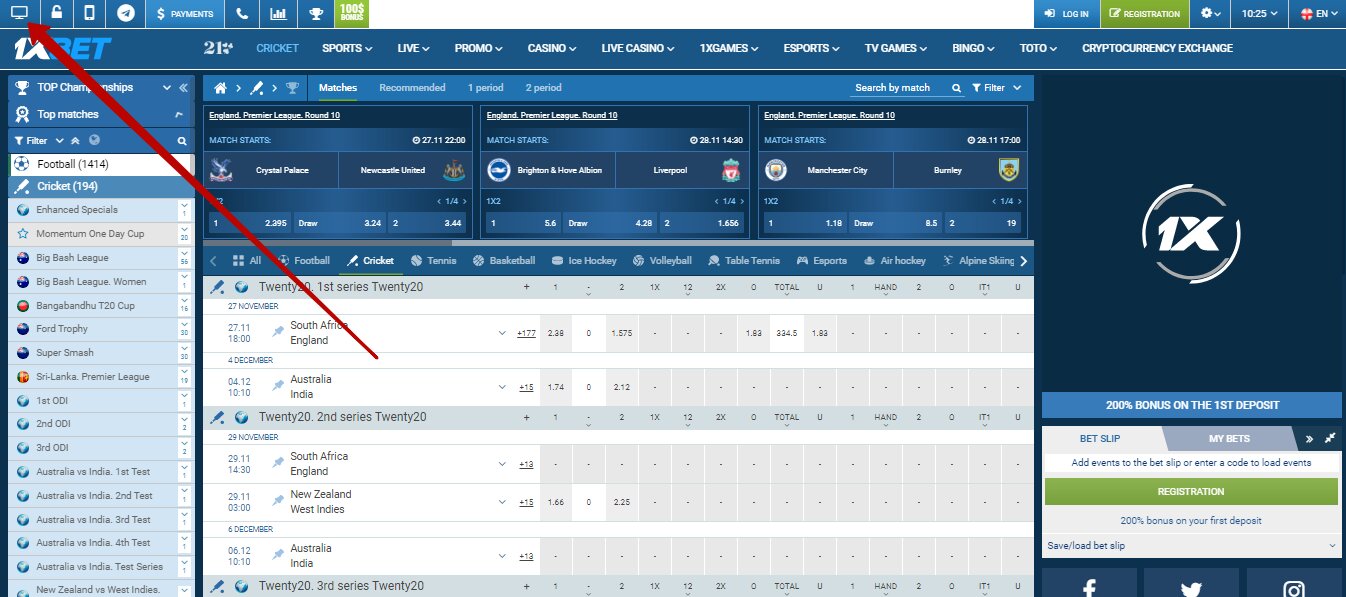
Task: Open the MY BETS tab
Action: pyautogui.click(x=1229, y=439)
